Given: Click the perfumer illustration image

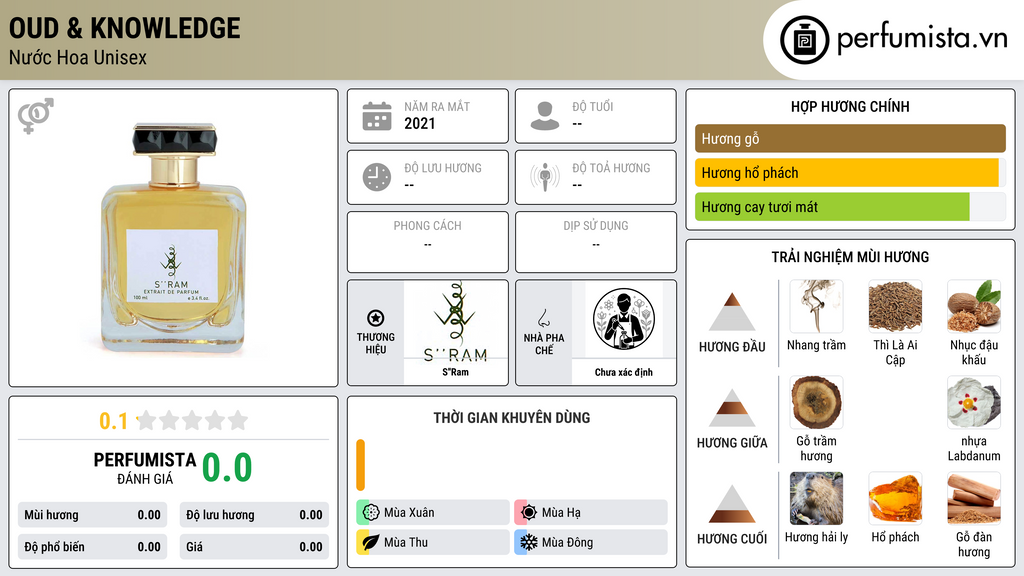Looking at the screenshot, I should coord(624,319).
